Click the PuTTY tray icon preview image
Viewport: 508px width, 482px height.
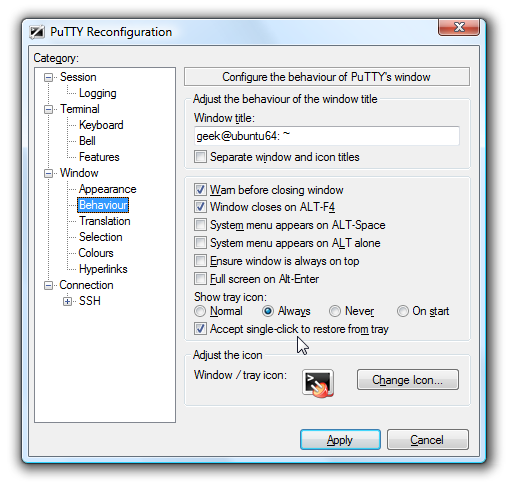pyautogui.click(x=318, y=384)
